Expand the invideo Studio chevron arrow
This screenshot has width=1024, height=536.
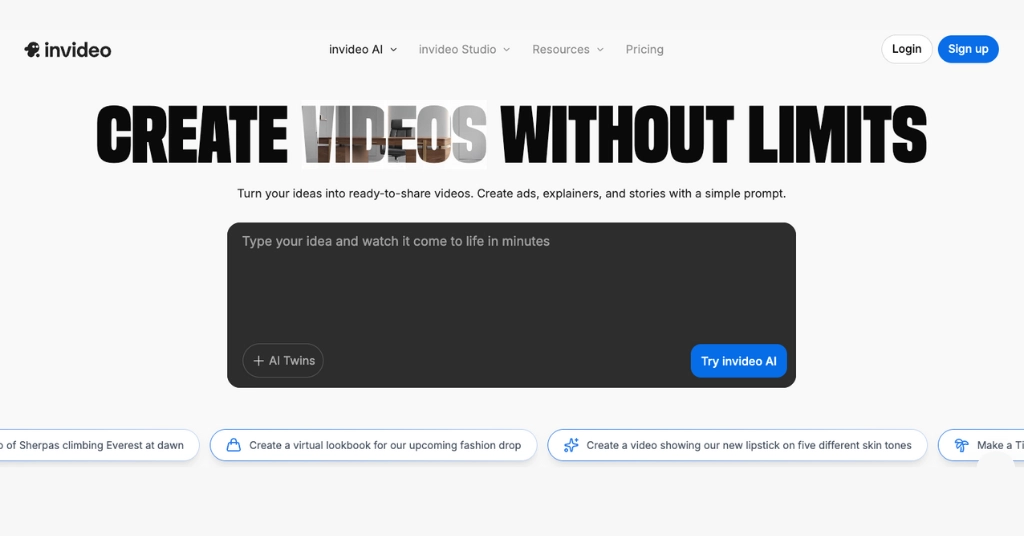click(x=507, y=50)
